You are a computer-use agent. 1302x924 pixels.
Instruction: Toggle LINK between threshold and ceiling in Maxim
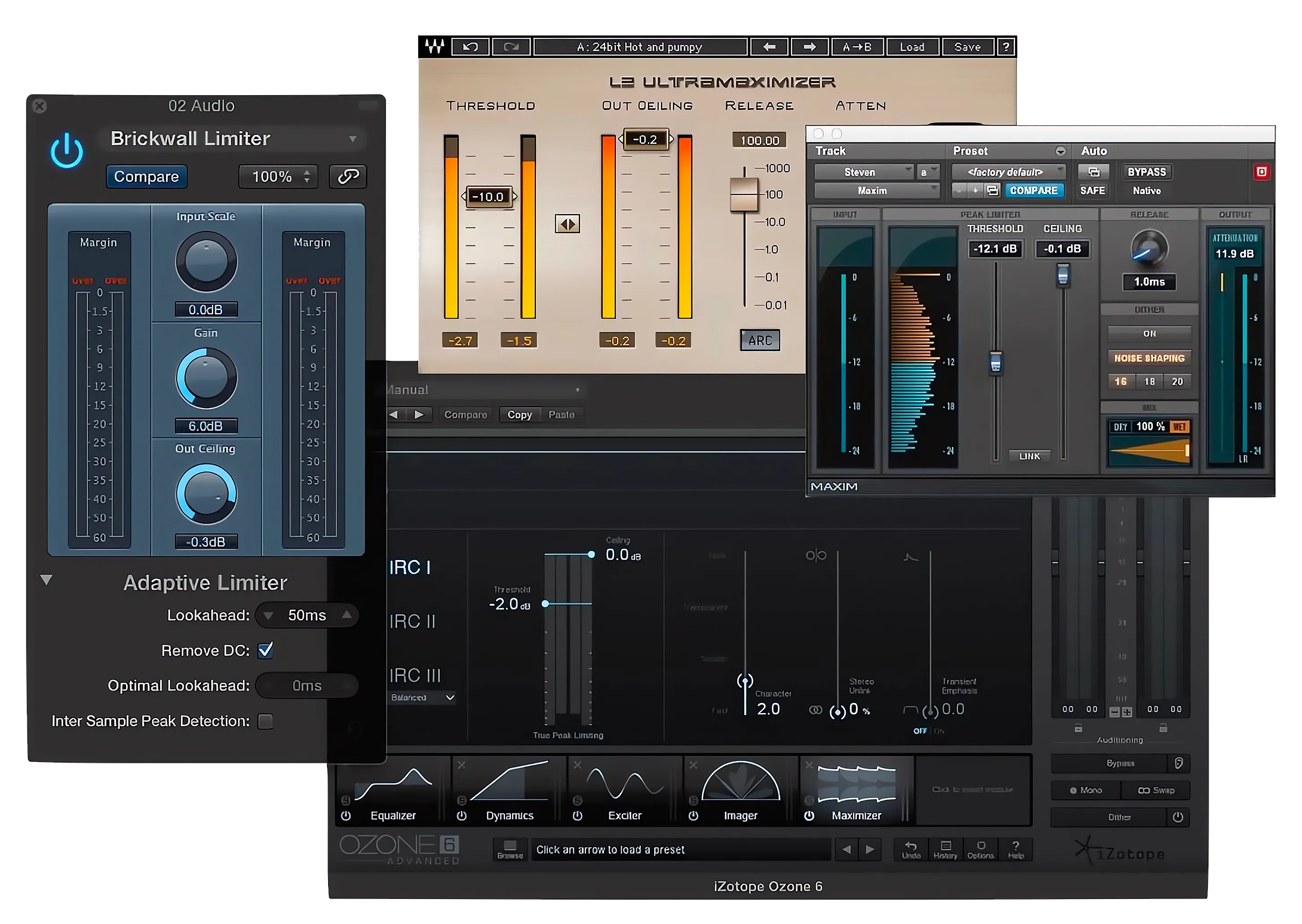(x=1029, y=456)
